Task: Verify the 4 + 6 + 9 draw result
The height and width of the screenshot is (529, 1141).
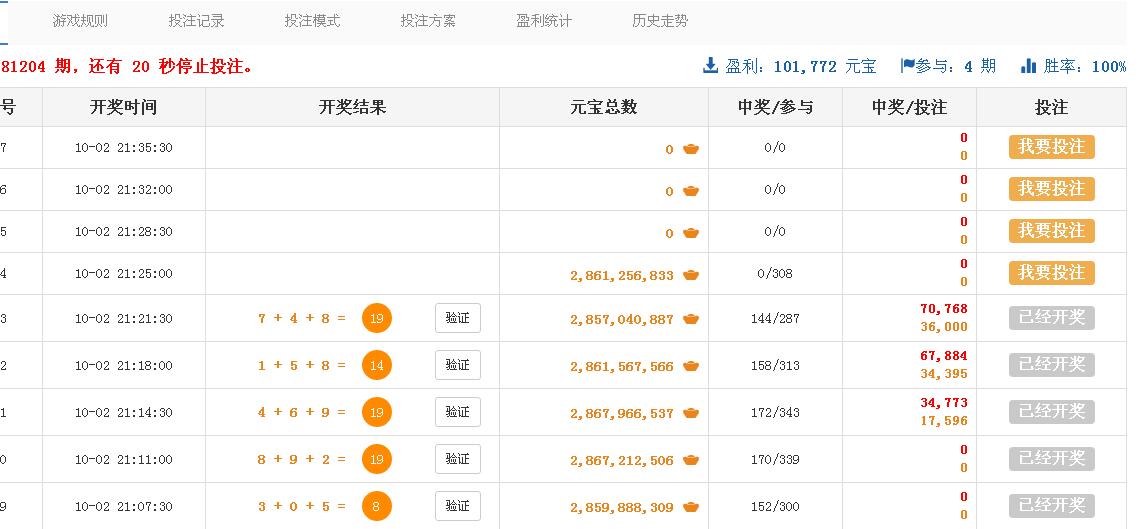Action: point(457,412)
